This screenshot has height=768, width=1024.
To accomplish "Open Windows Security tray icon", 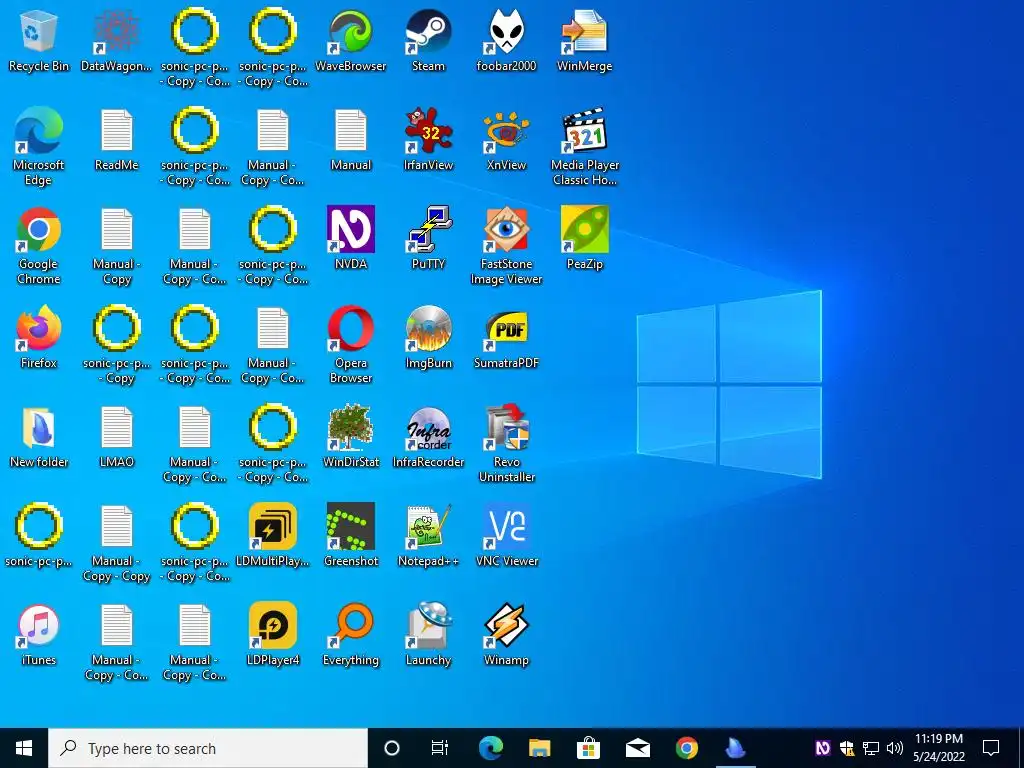I will pyautogui.click(x=847, y=748).
